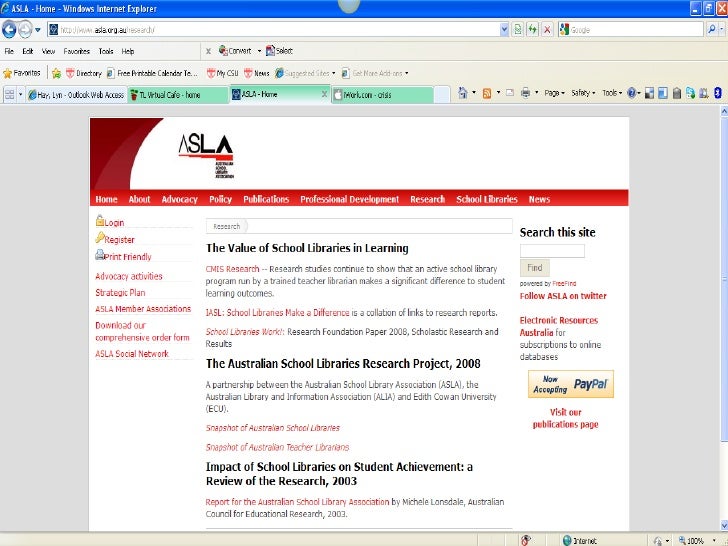Open the Strategic Plan sidebar link
Image resolution: width=728 pixels, height=546 pixels.
pyautogui.click(x=120, y=293)
